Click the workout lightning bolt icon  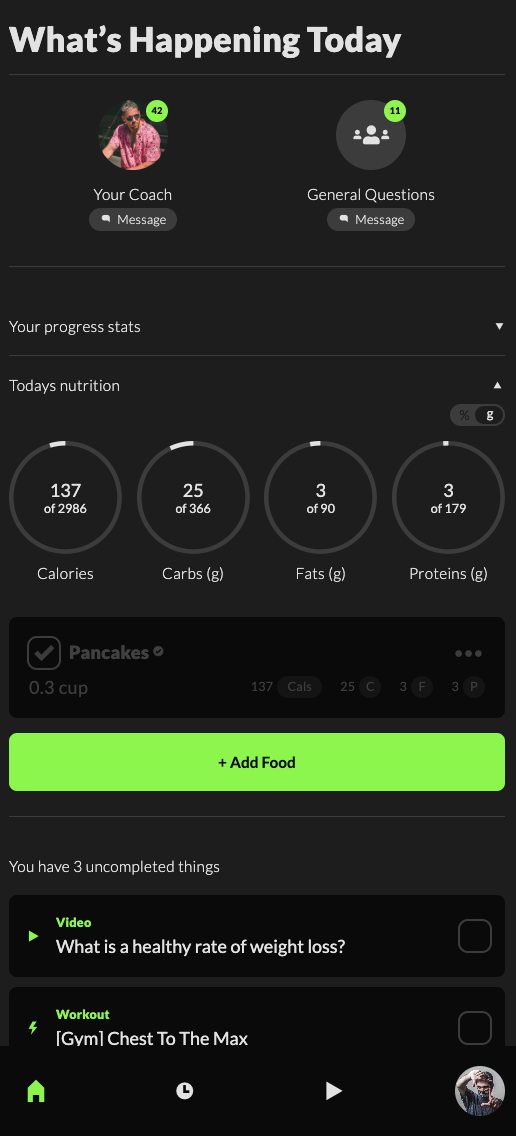click(x=33, y=1027)
